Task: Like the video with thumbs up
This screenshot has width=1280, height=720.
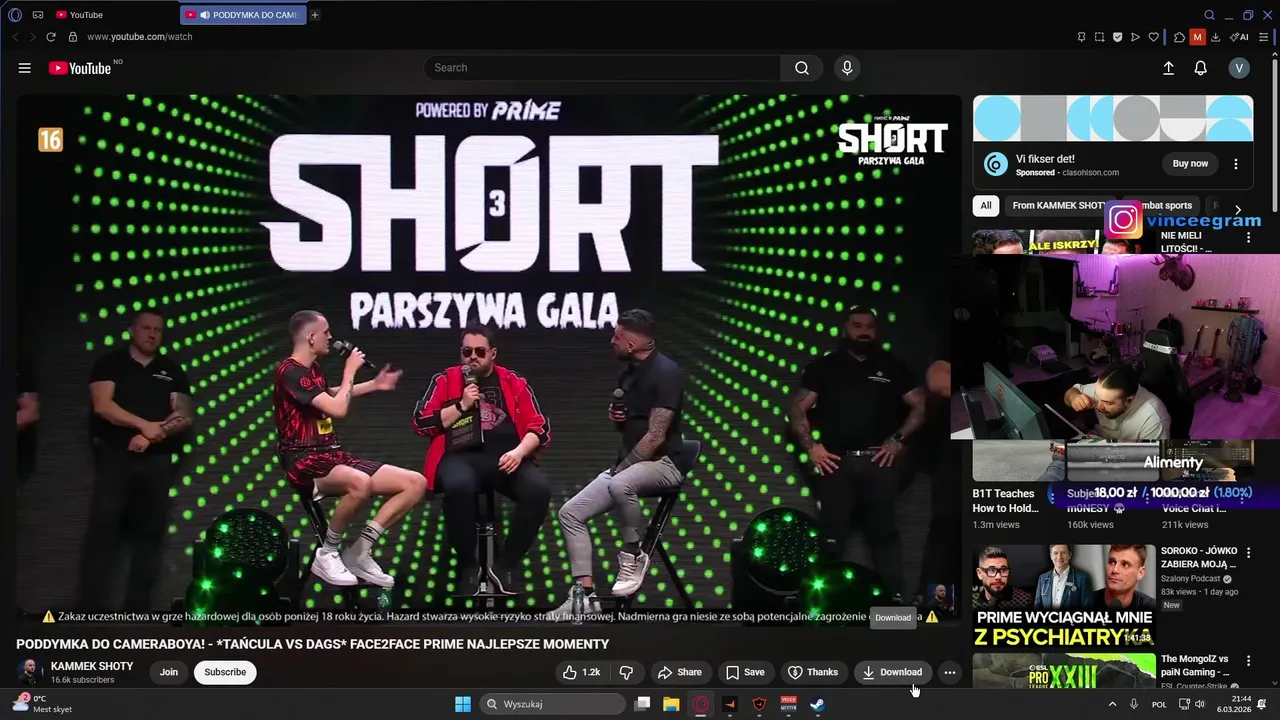Action: click(581, 672)
